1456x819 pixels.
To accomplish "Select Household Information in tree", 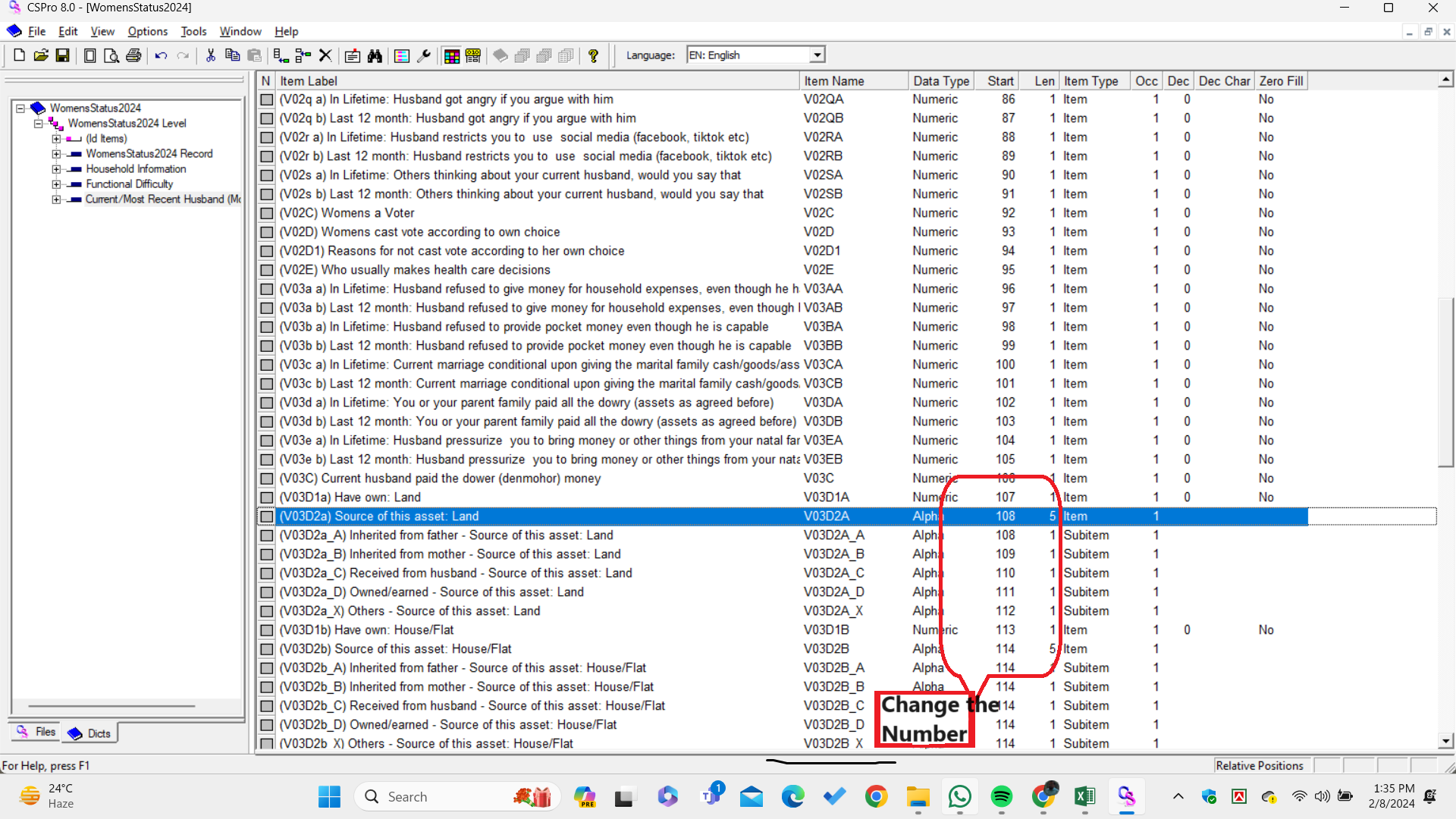I will 136,169.
